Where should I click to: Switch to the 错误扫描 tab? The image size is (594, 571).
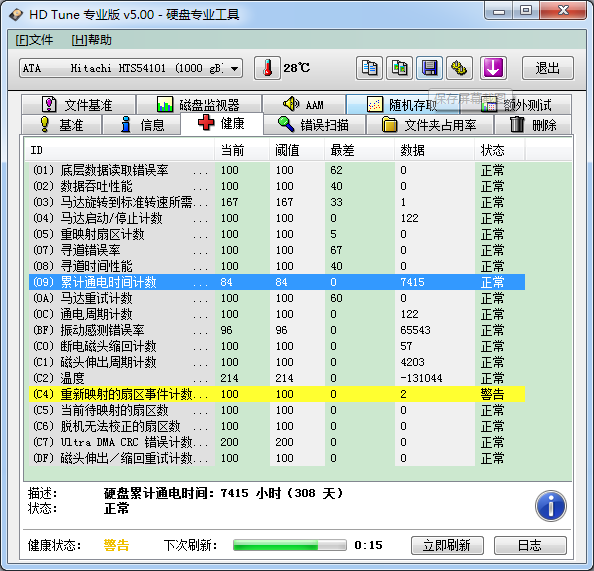(x=314, y=125)
